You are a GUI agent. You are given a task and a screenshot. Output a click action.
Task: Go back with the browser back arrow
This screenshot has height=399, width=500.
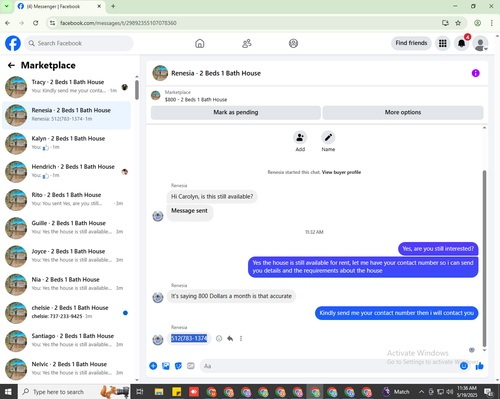[x=8, y=23]
